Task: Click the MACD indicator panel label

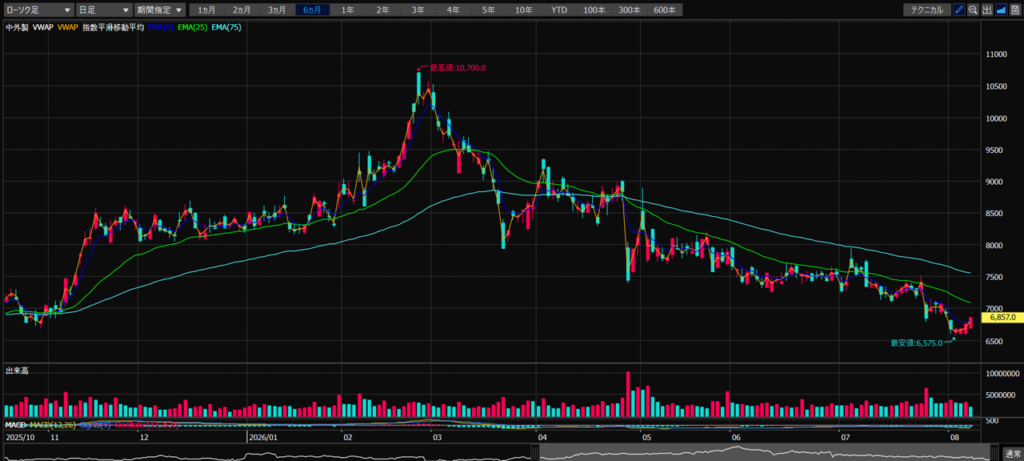Action: pyautogui.click(x=17, y=425)
